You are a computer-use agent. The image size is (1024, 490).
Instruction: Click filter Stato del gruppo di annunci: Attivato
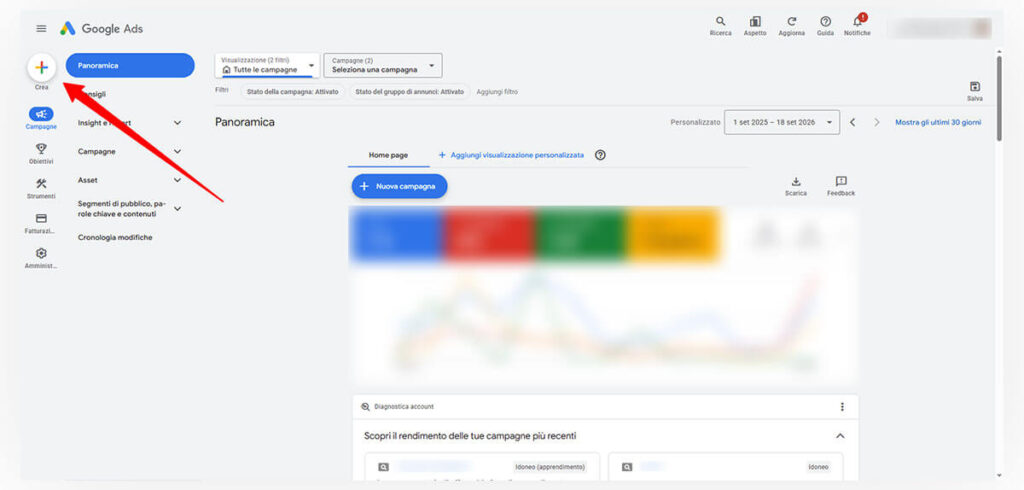409,92
